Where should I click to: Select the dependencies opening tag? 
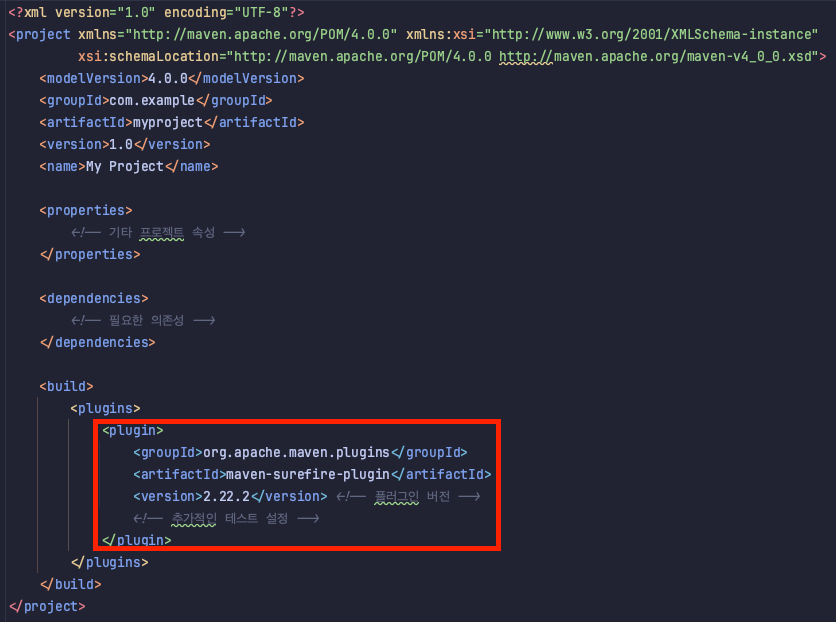(93, 298)
